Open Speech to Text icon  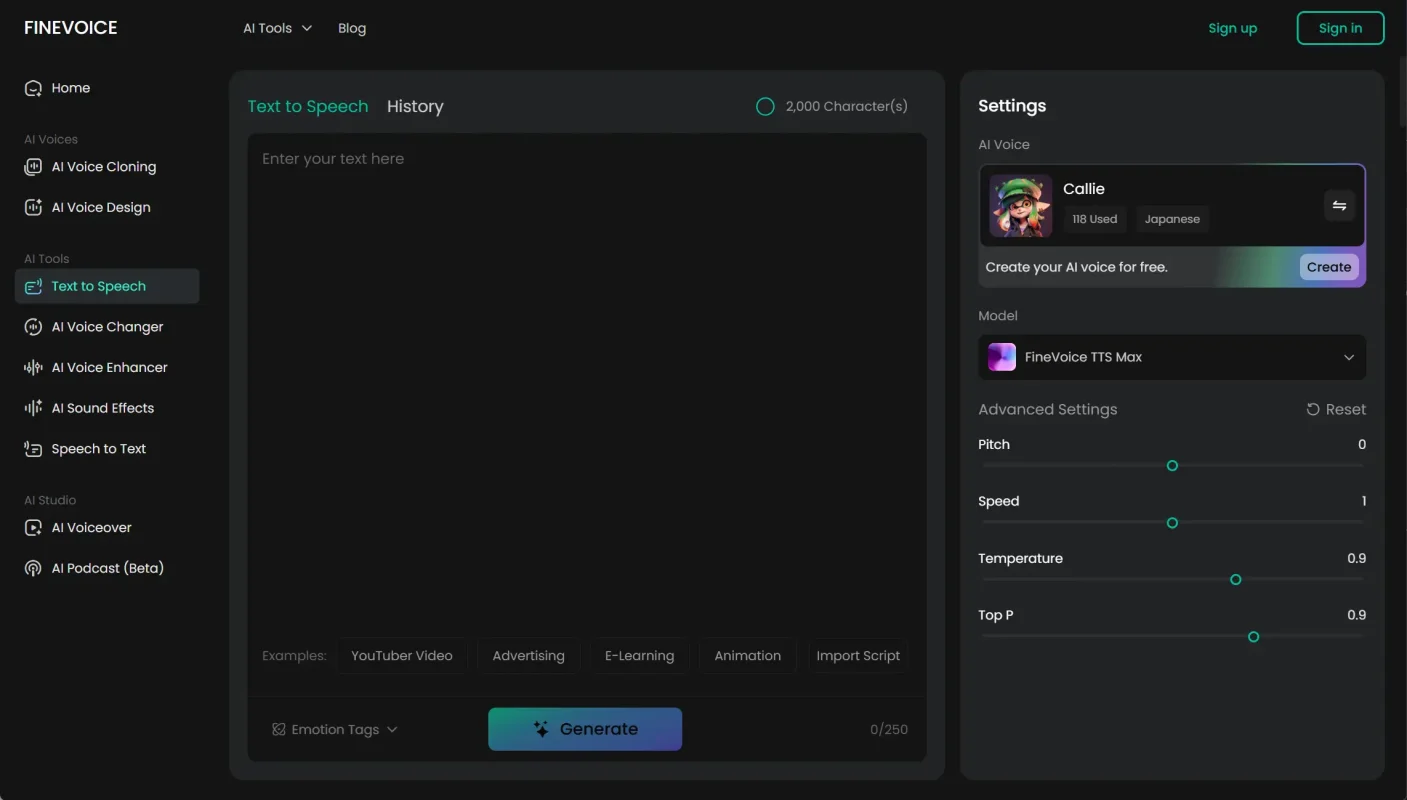(x=33, y=449)
